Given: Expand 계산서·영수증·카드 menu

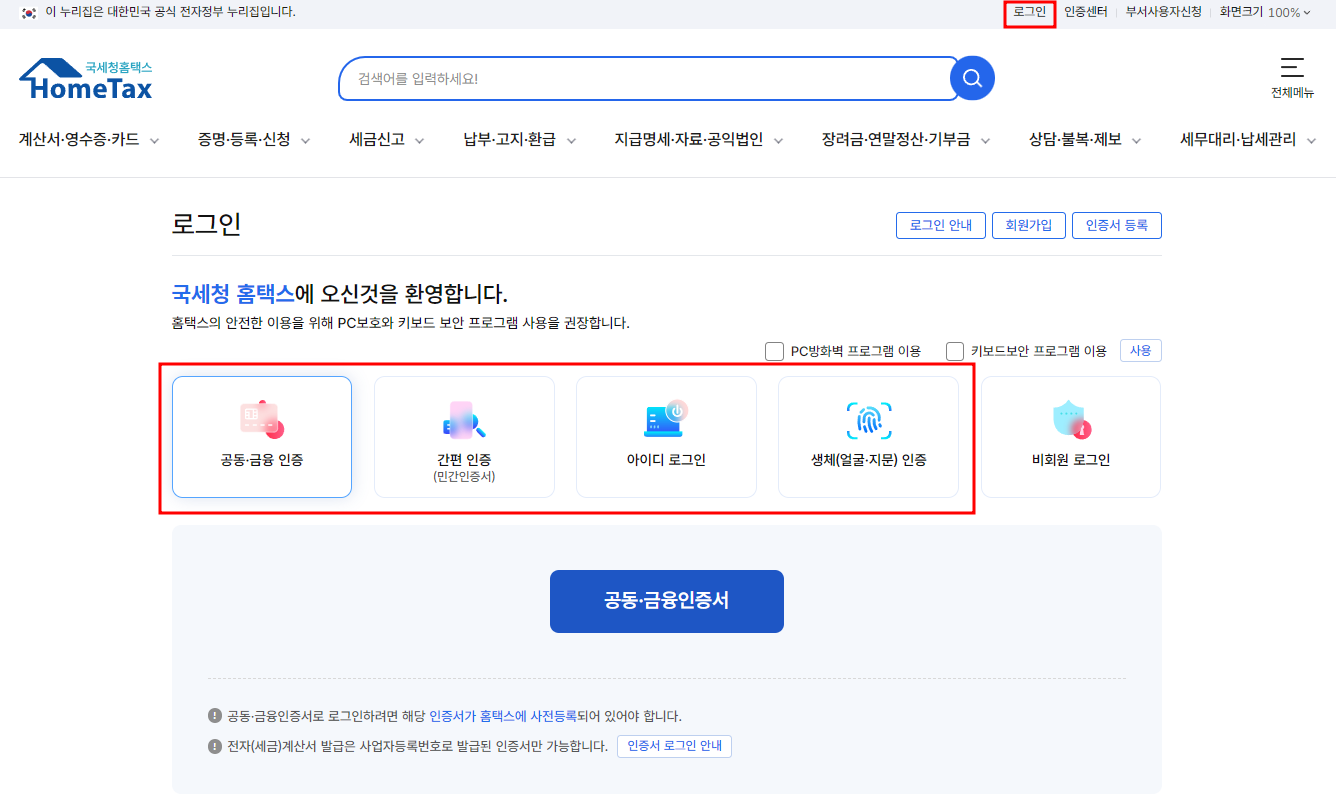Looking at the screenshot, I should [89, 140].
